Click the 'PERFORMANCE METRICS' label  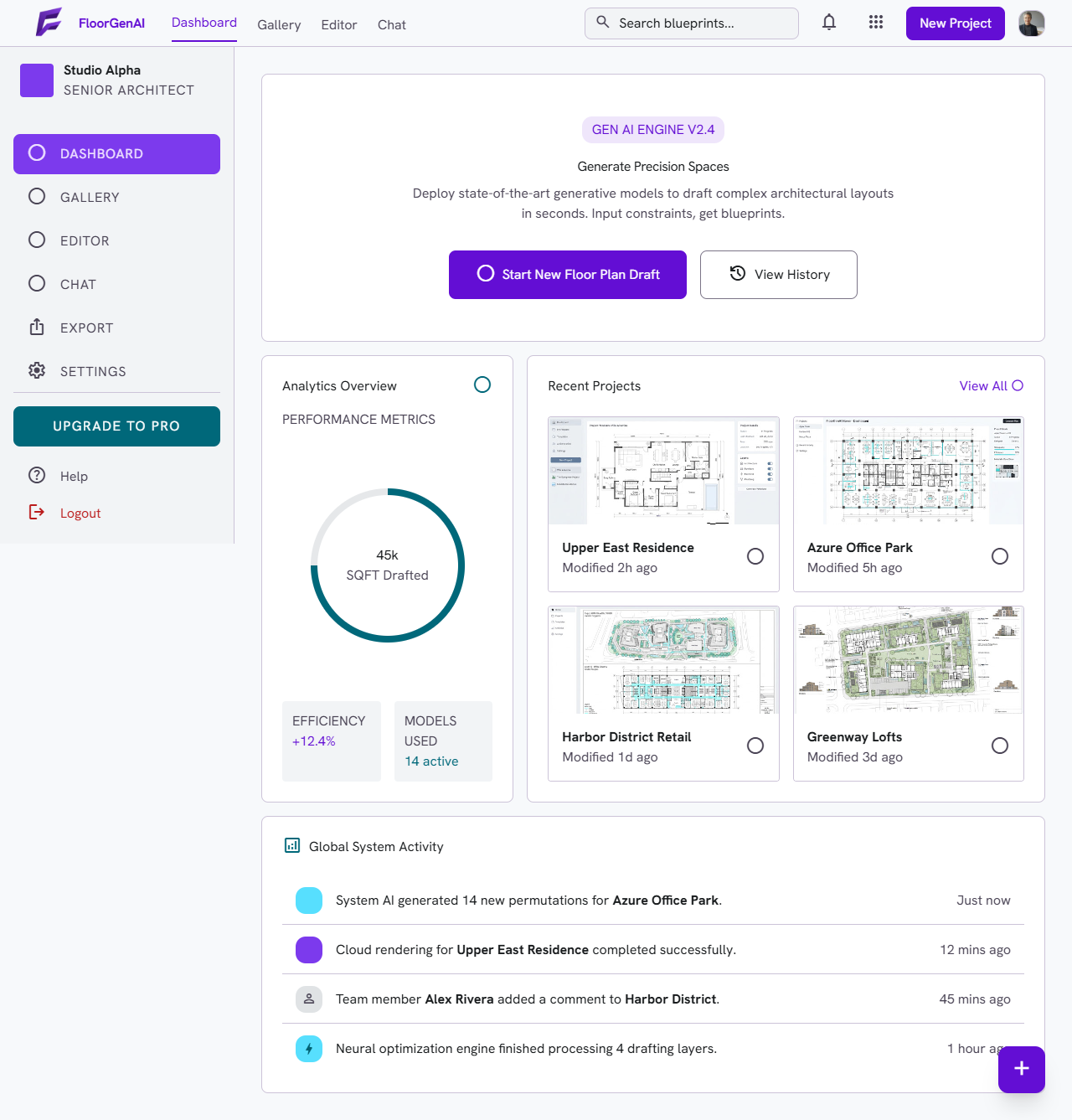[x=358, y=420]
